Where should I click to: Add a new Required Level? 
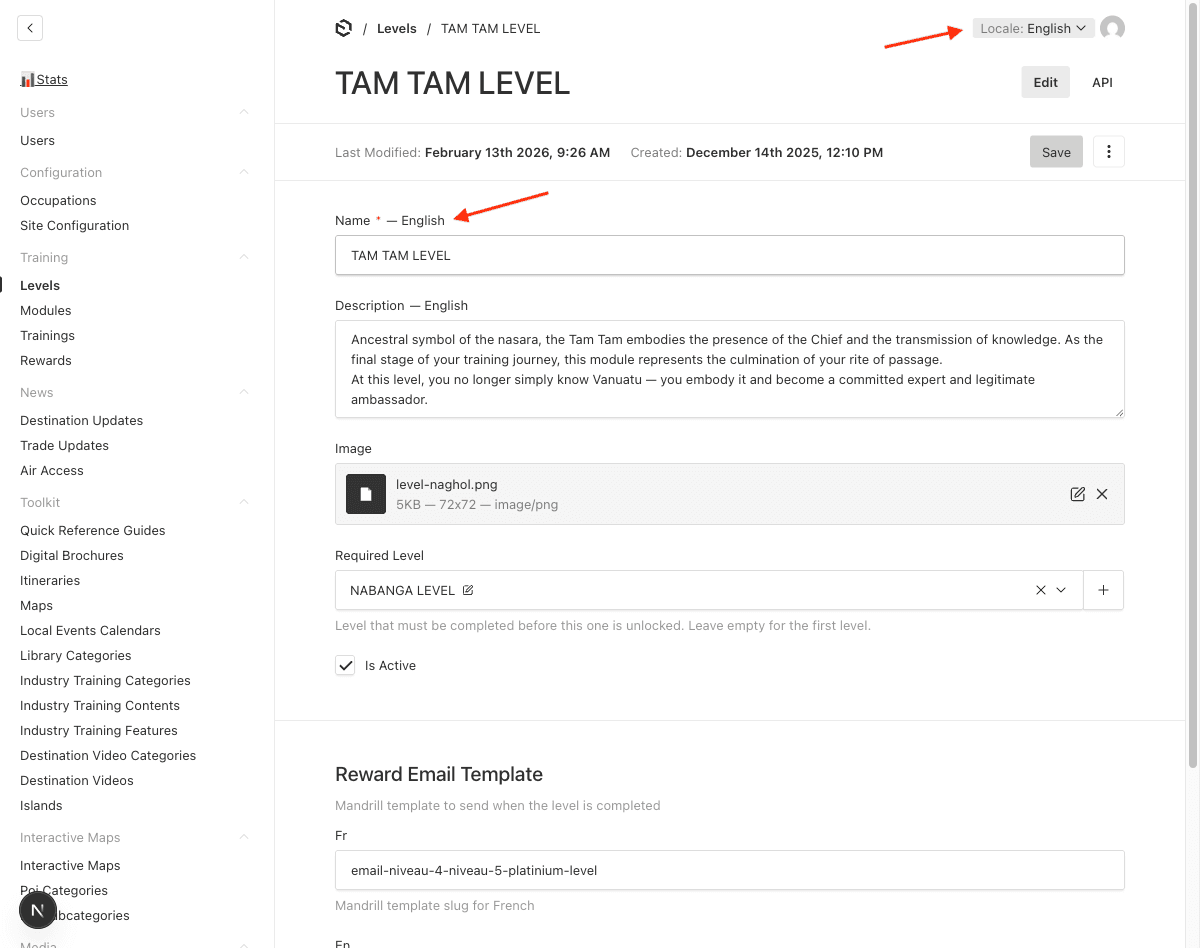[1103, 590]
